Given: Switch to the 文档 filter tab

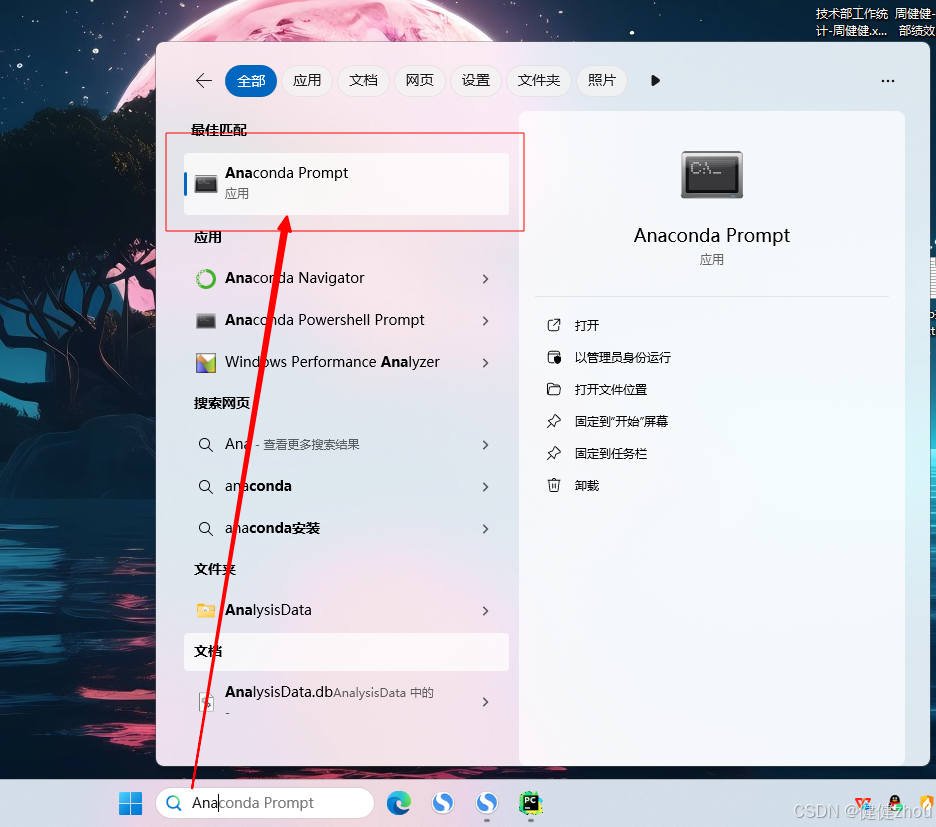Looking at the screenshot, I should (x=363, y=81).
